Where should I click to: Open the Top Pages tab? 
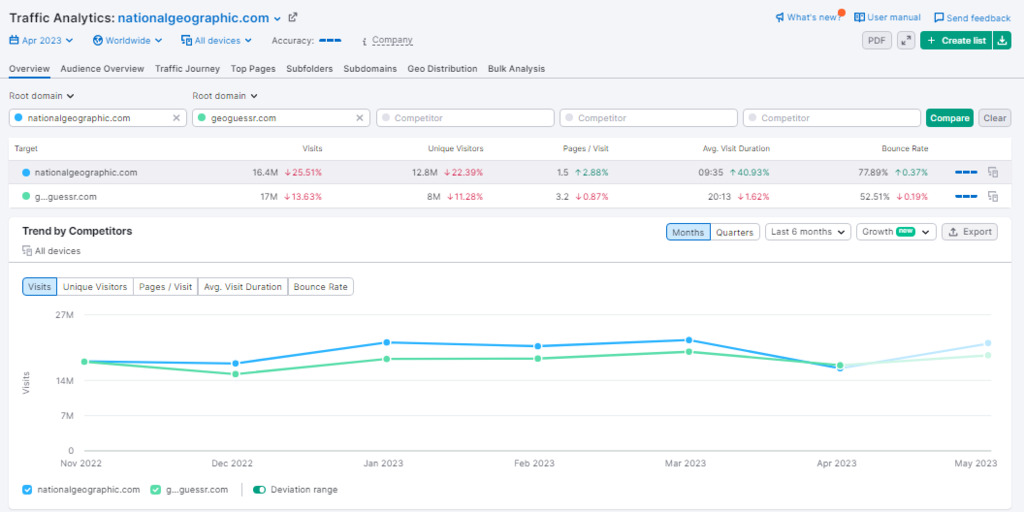tap(253, 69)
